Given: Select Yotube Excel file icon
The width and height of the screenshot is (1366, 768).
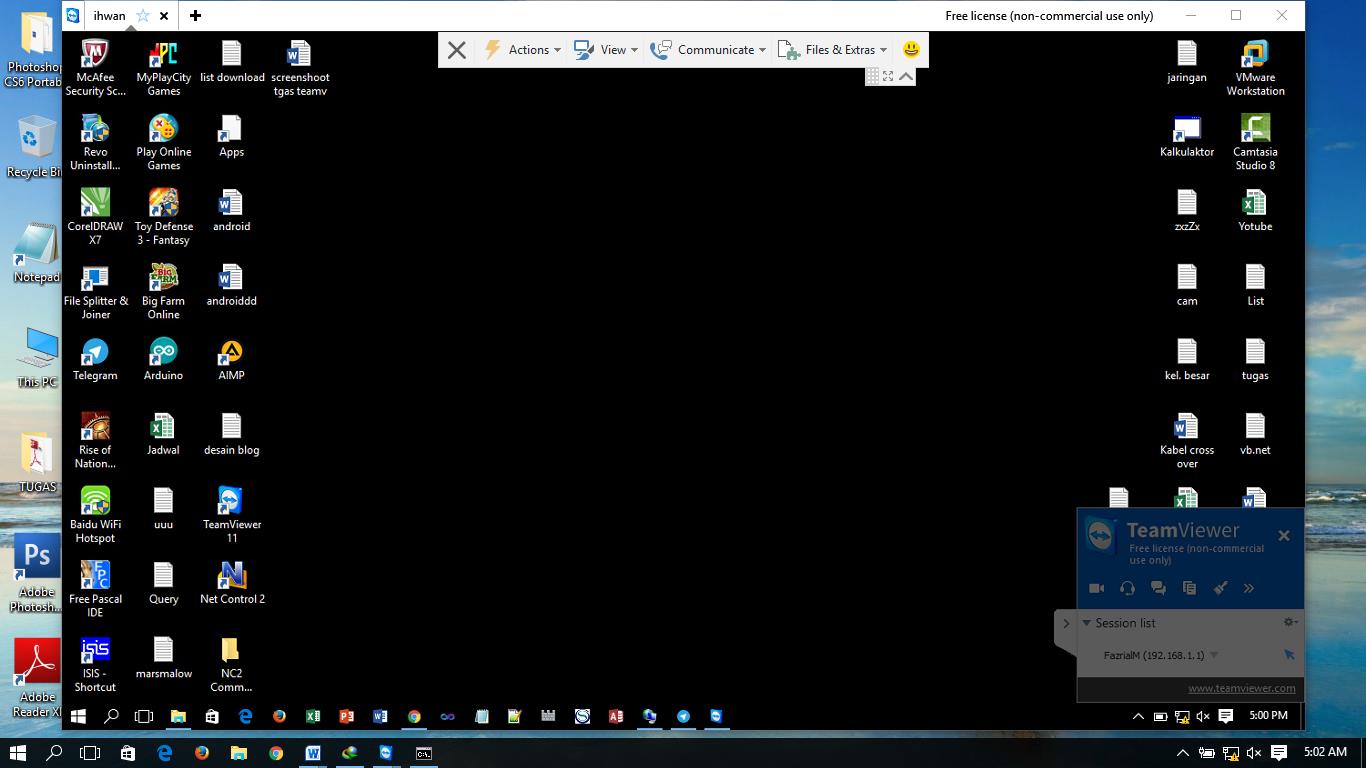Looking at the screenshot, I should pyautogui.click(x=1255, y=211).
